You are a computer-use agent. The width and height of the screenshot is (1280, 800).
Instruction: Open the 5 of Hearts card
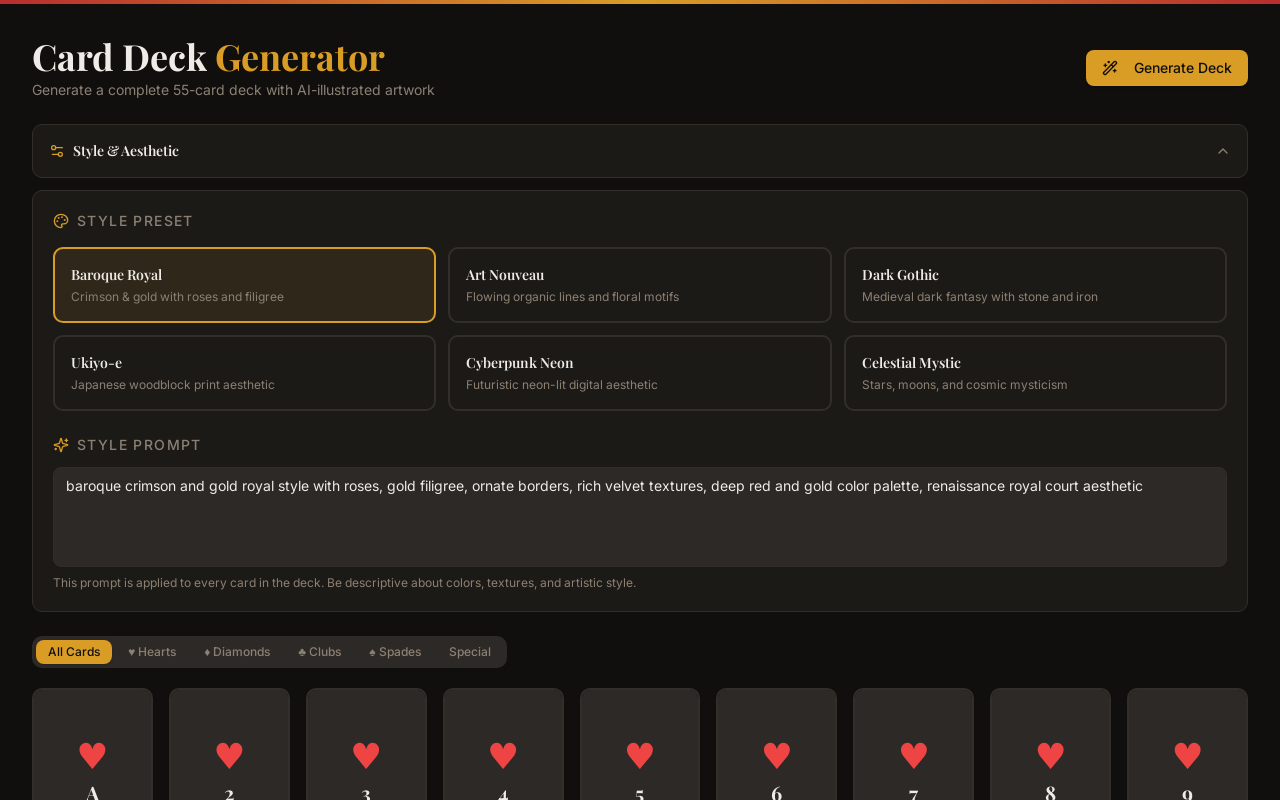pos(640,744)
